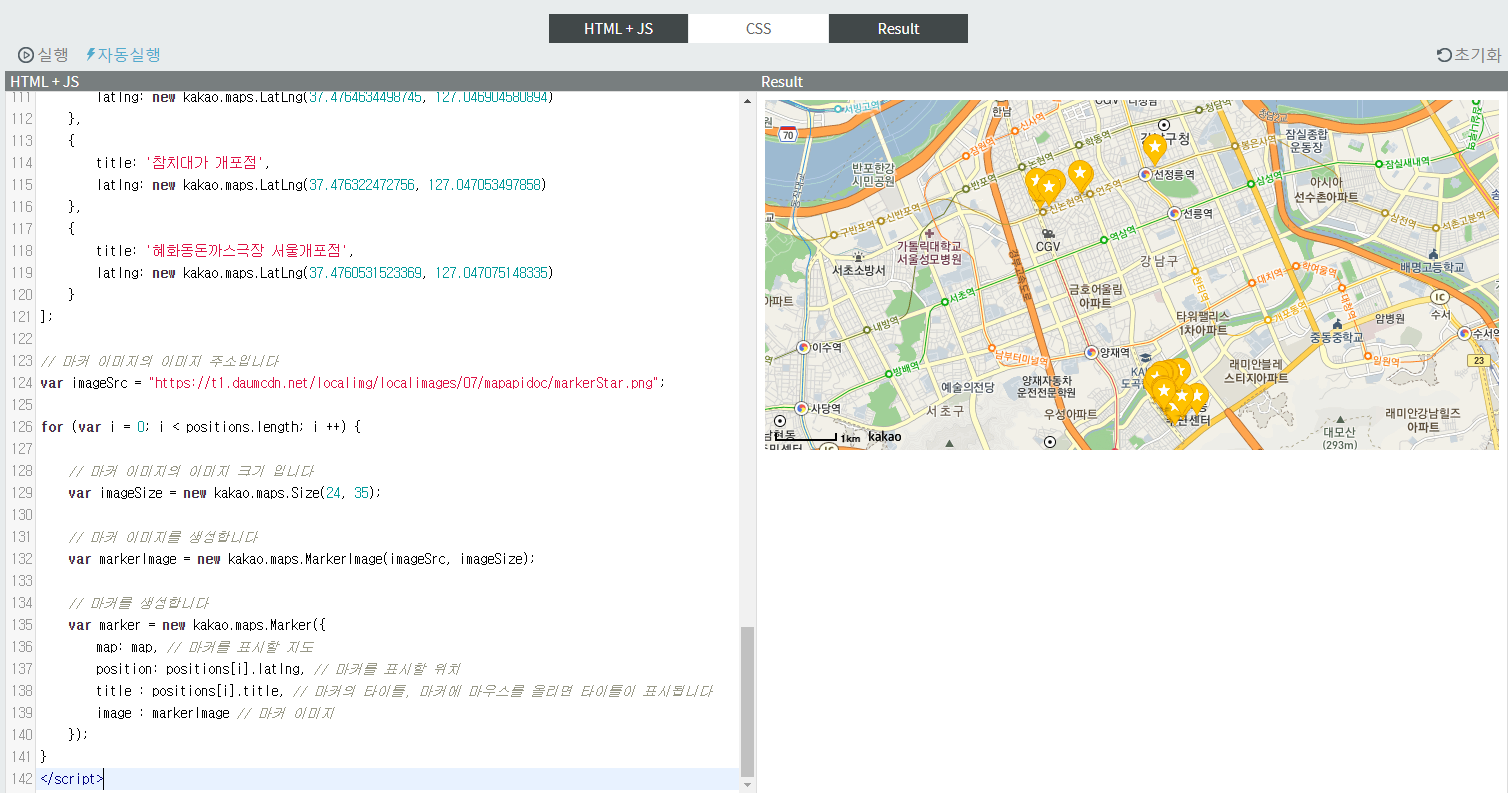Click the 서초역 green station dot
1508x793 pixels.
pyautogui.click(x=945, y=302)
